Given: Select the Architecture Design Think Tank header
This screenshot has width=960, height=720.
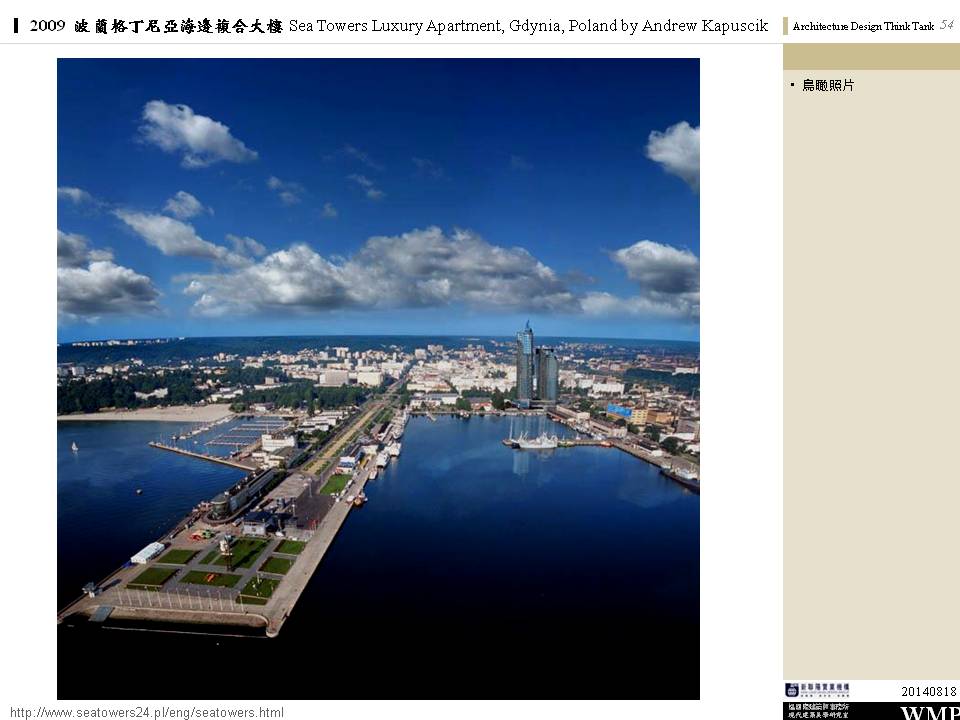Looking at the screenshot, I should [862, 26].
